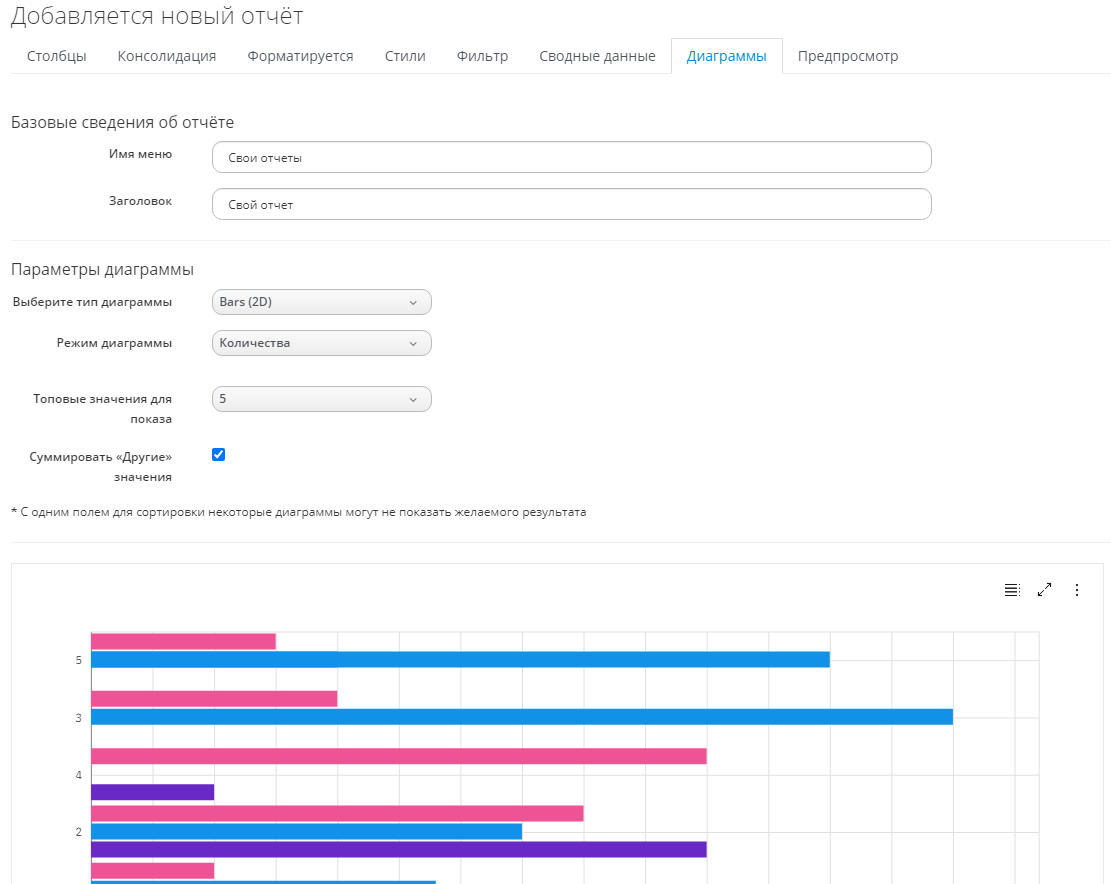Switch to the Столбцы tab
Image resolution: width=1111 pixels, height=884 pixels.
(x=56, y=56)
